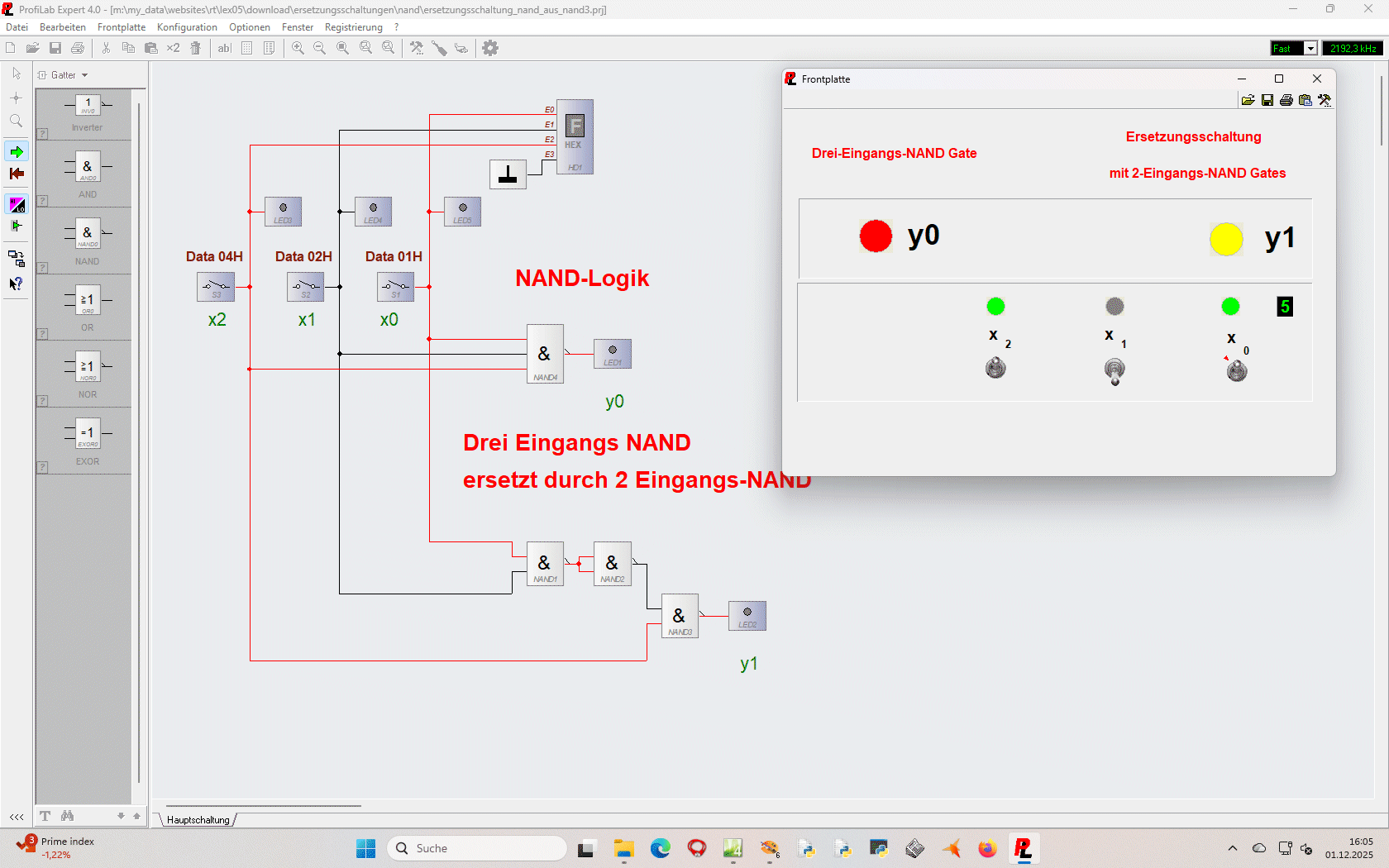Click the red stop simulation arrow icon
Viewport: 1389px width, 868px height.
17,174
